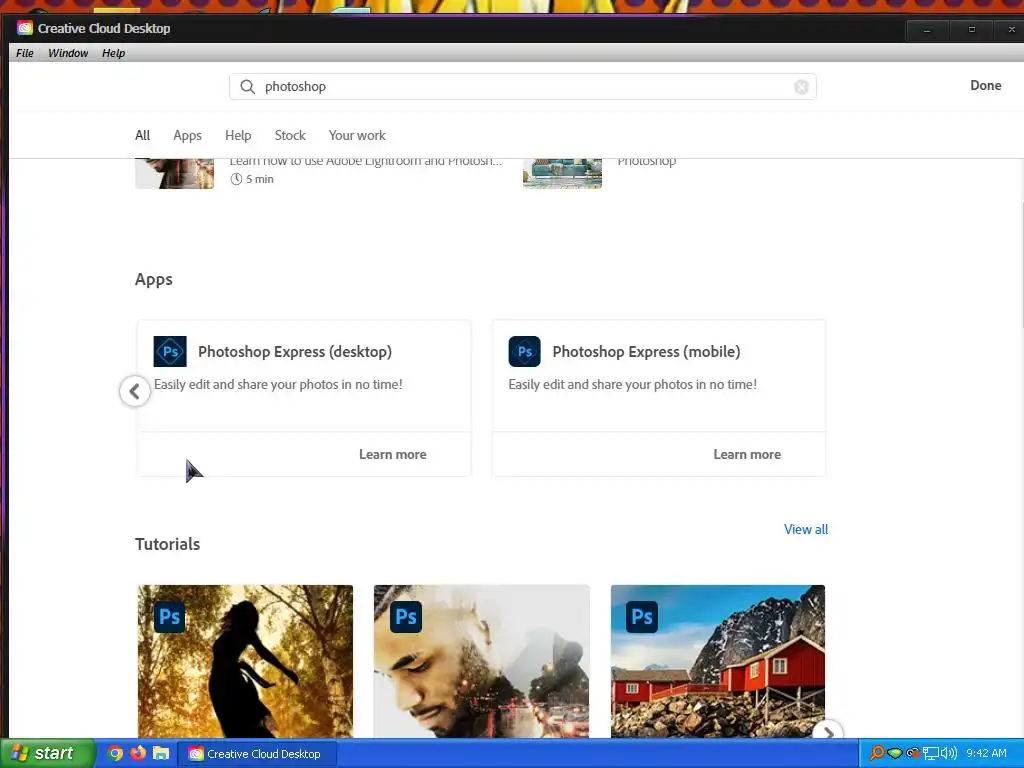
Task: Open the file explorer folder icon in taskbar
Action: pyautogui.click(x=161, y=753)
